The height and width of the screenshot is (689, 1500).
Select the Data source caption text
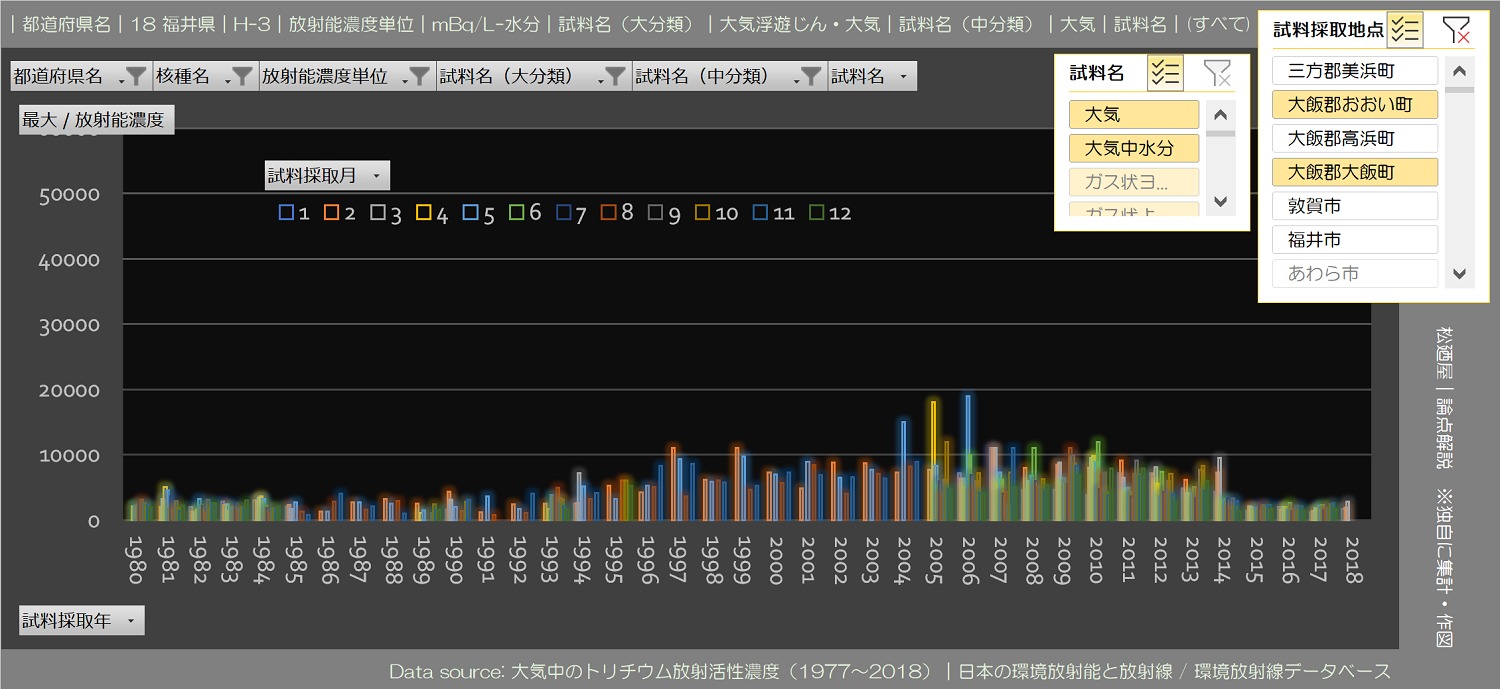[890, 671]
